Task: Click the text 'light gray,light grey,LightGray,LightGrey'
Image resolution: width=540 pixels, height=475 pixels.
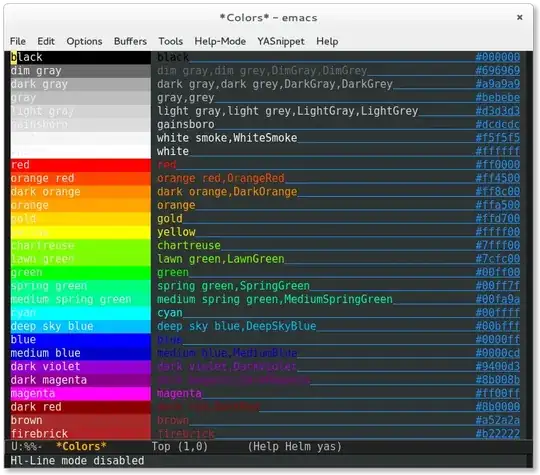Action: tap(288, 111)
